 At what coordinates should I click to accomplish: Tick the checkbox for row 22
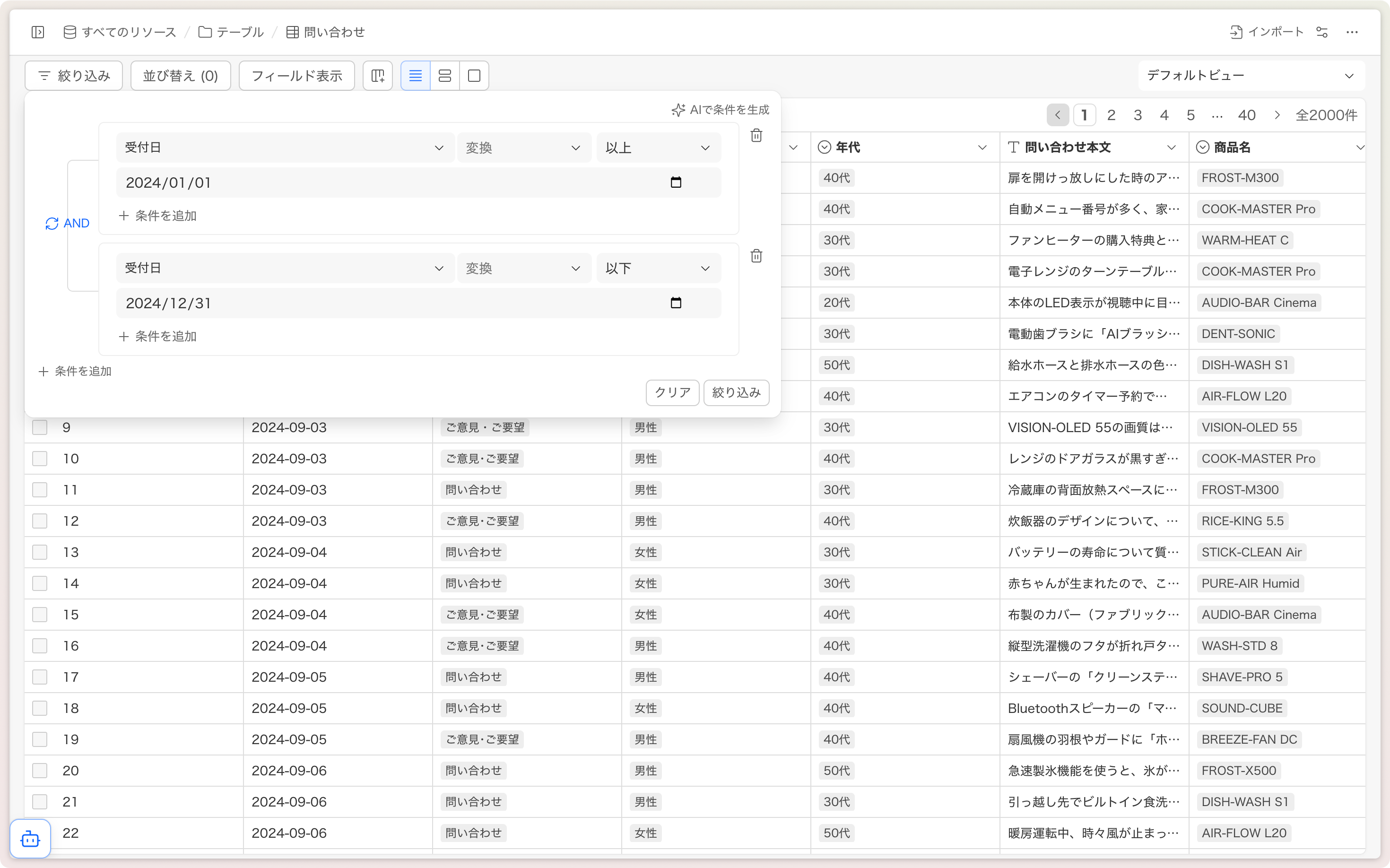point(40,833)
